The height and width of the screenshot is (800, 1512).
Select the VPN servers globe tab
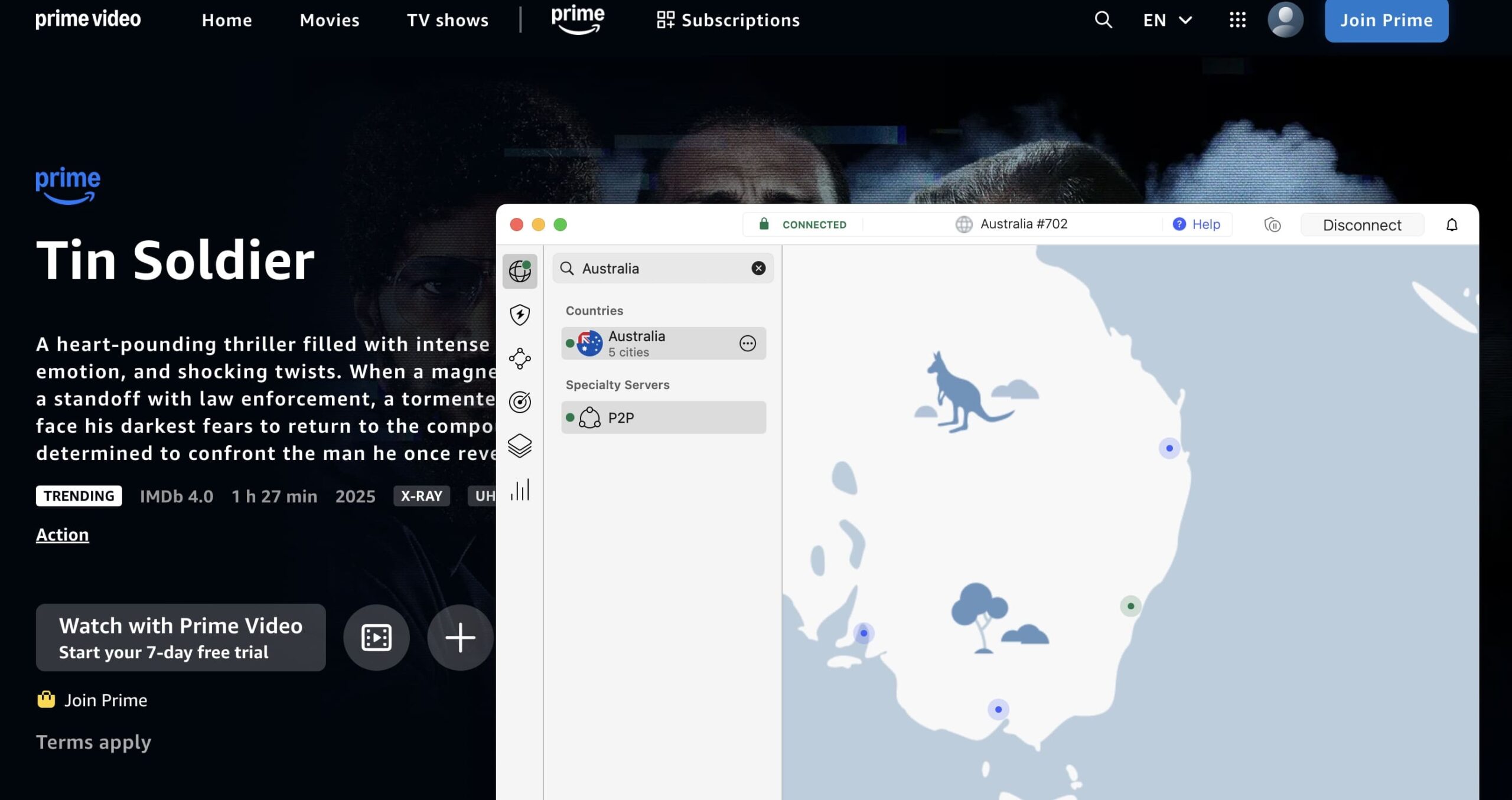click(x=519, y=271)
